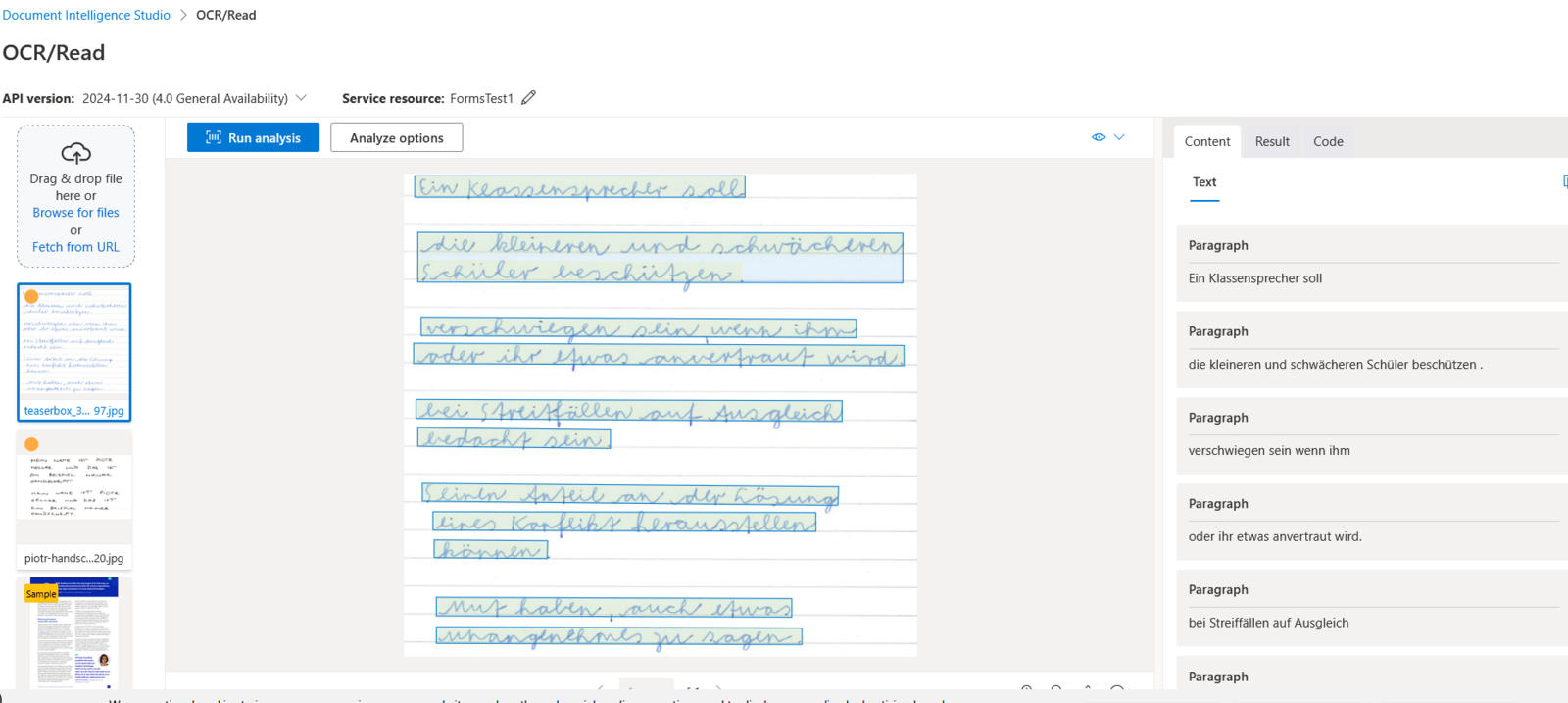The height and width of the screenshot is (703, 1568).
Task: Edit the FormsTest1 service resource with the pencil icon
Action: point(528,97)
